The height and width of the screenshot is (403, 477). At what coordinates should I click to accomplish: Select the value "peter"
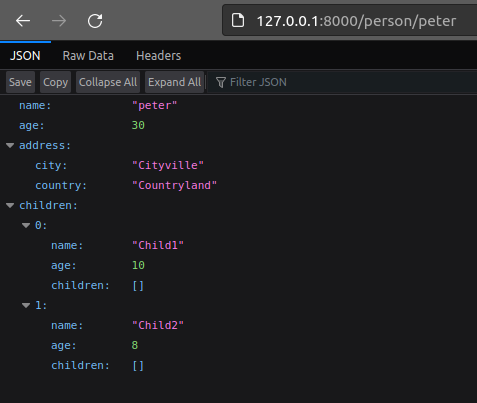click(154, 105)
